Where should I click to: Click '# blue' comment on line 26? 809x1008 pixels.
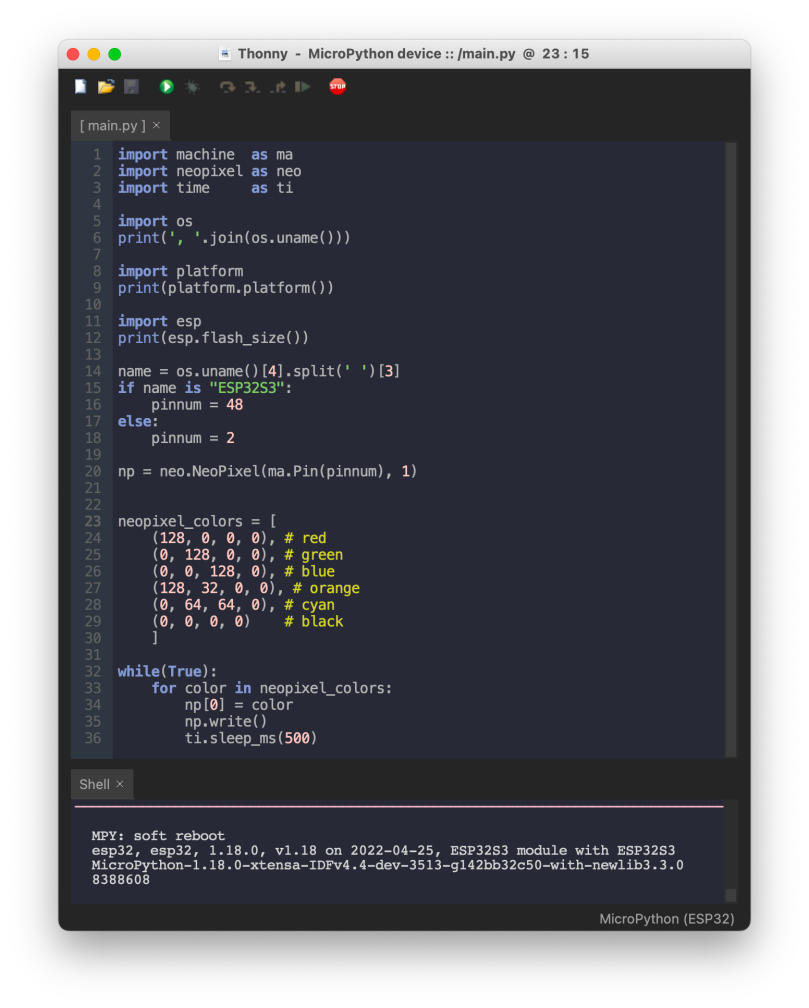coord(309,572)
